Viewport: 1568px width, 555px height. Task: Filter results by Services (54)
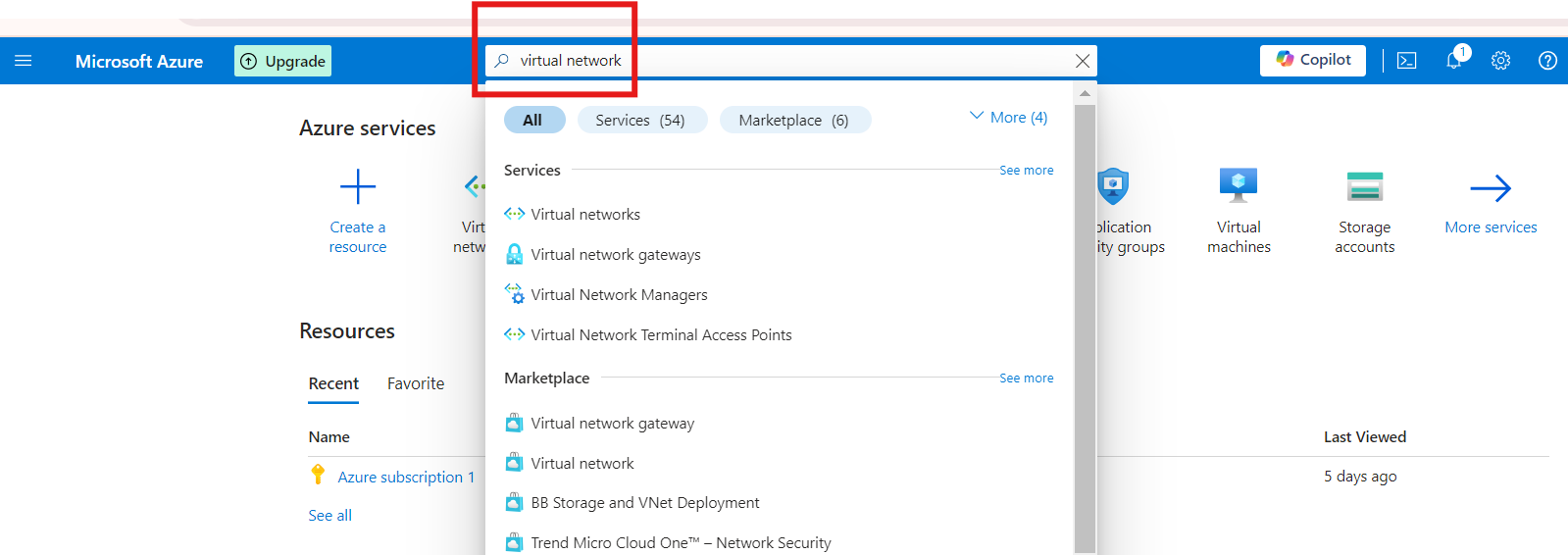point(640,120)
